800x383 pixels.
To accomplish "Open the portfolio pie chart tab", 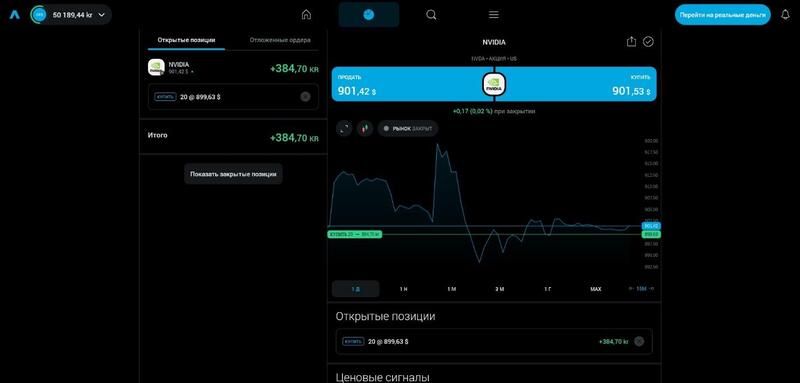I will click(369, 15).
